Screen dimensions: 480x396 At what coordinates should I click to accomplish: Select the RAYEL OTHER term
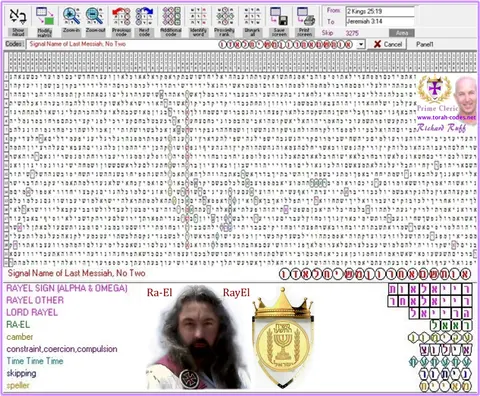point(35,300)
